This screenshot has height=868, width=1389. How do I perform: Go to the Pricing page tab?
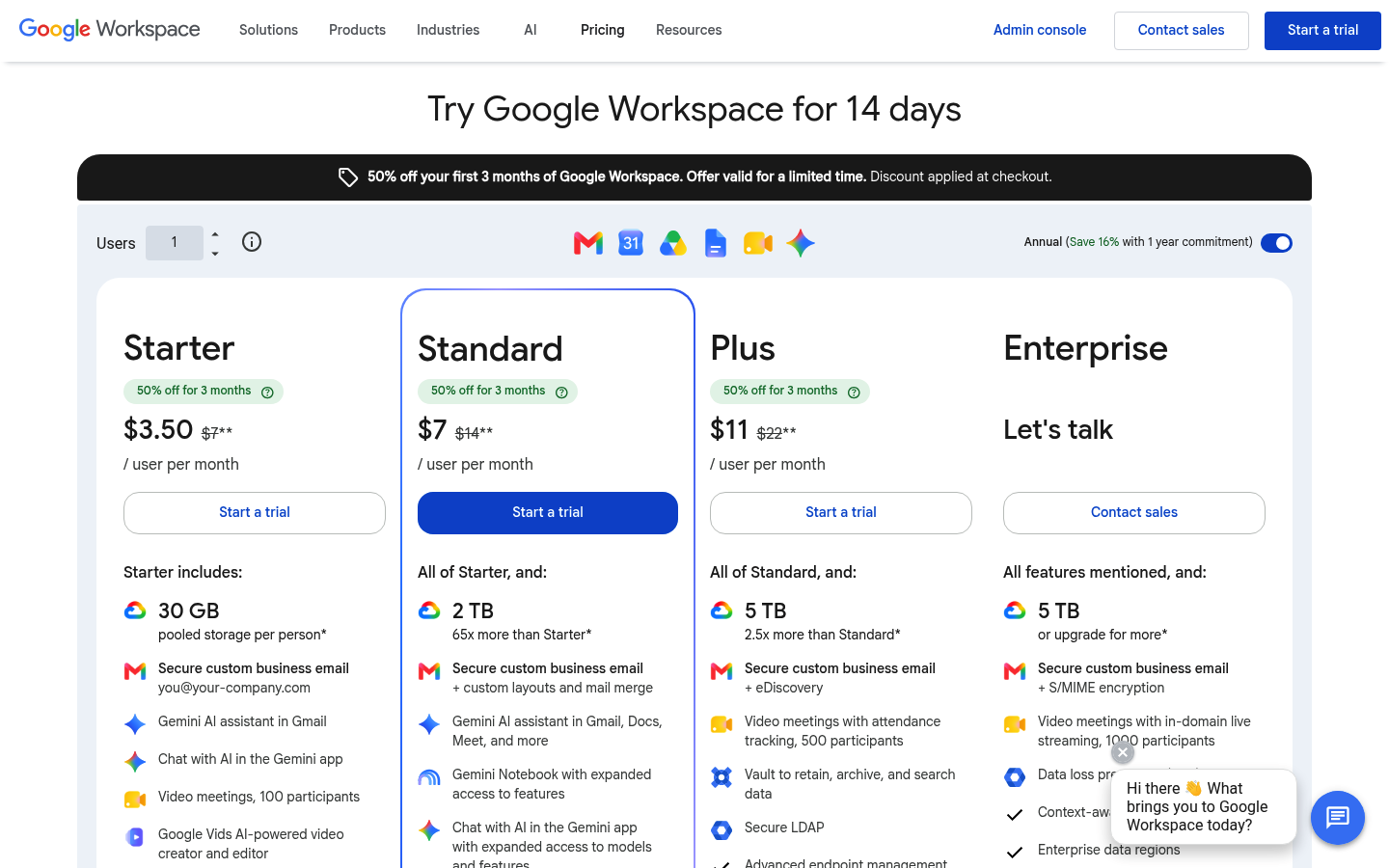point(603,30)
